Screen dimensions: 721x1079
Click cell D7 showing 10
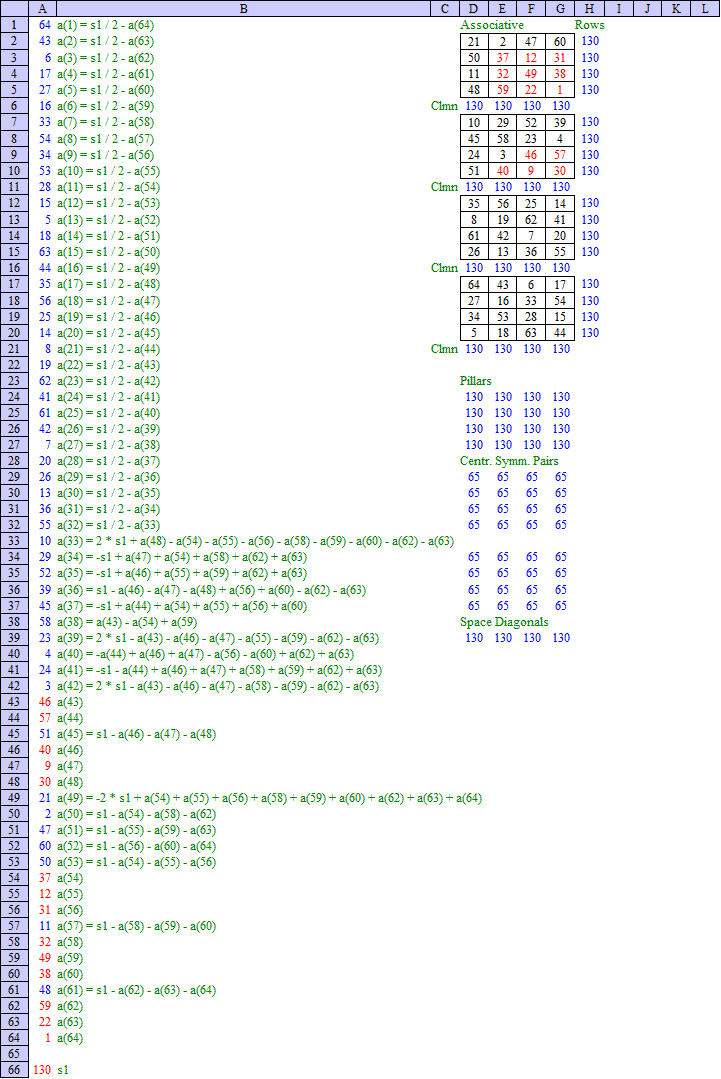tap(473, 122)
